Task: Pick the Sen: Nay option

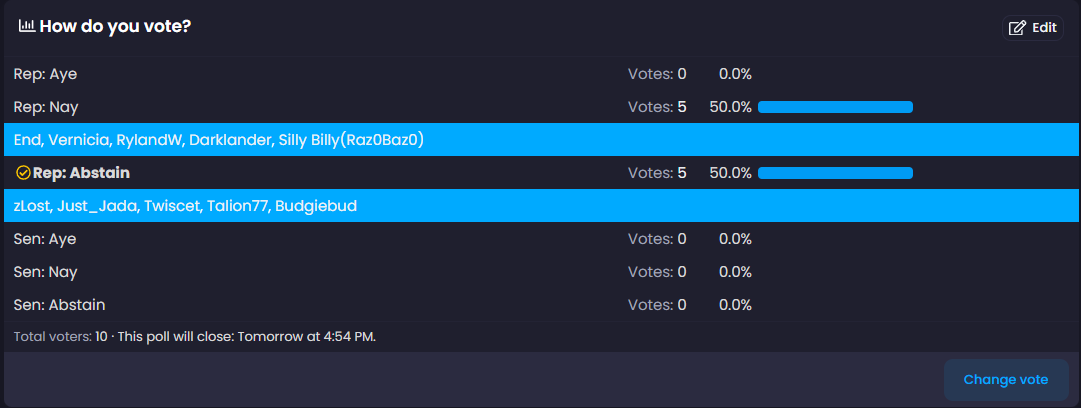Action: (46, 272)
